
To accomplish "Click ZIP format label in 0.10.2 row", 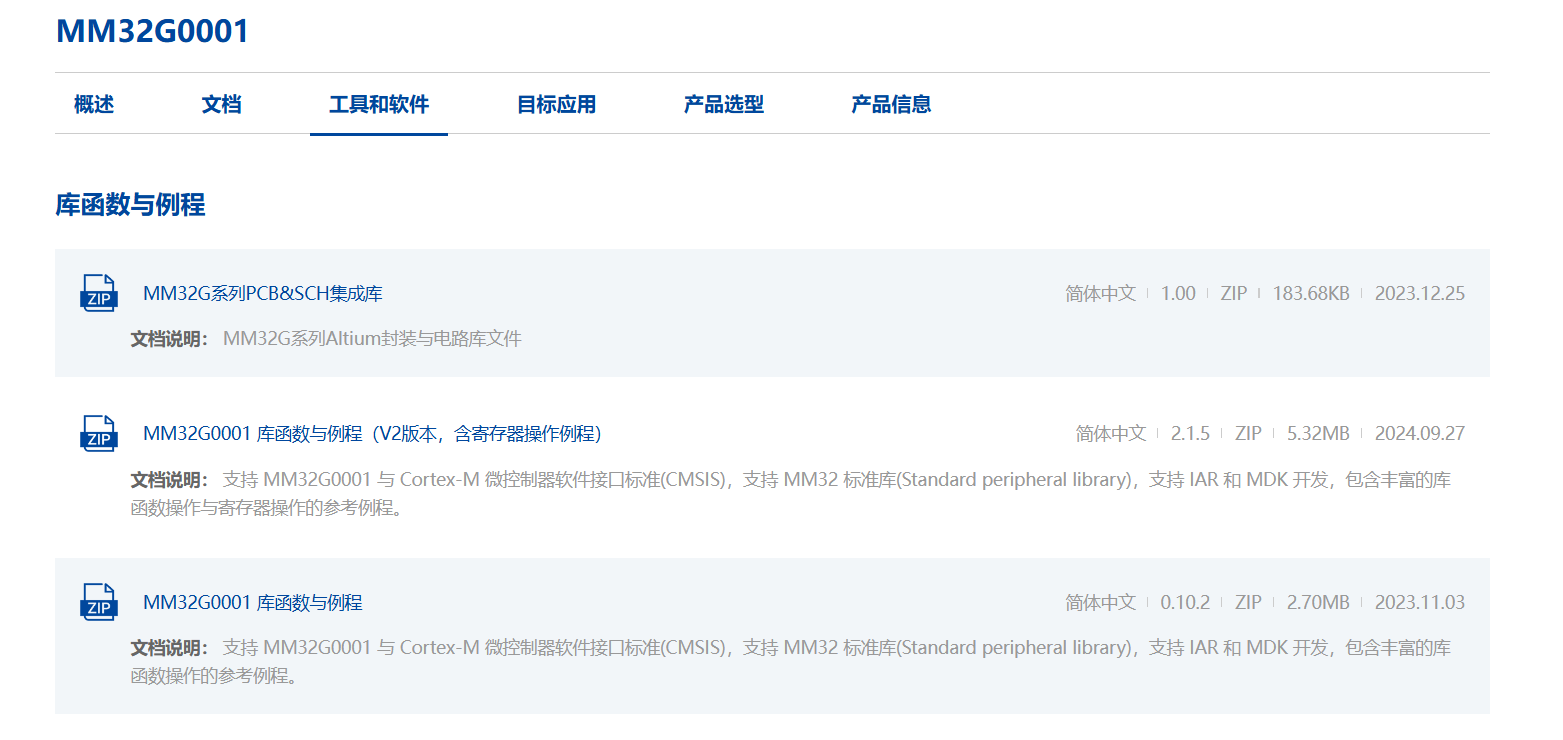I will (1248, 603).
